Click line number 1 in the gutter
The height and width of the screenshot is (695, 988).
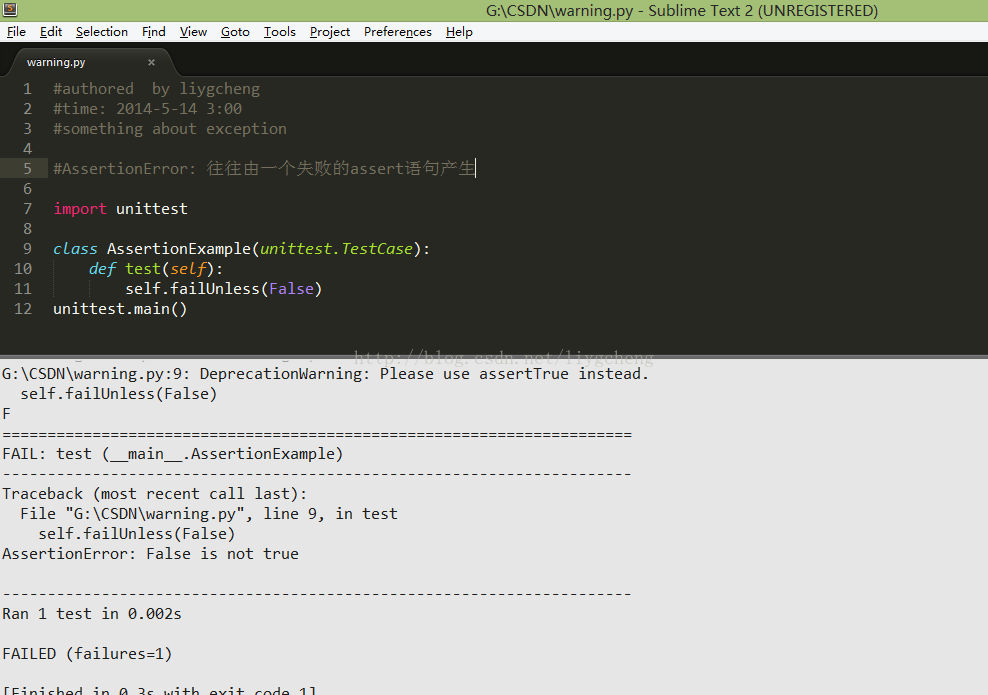point(27,89)
